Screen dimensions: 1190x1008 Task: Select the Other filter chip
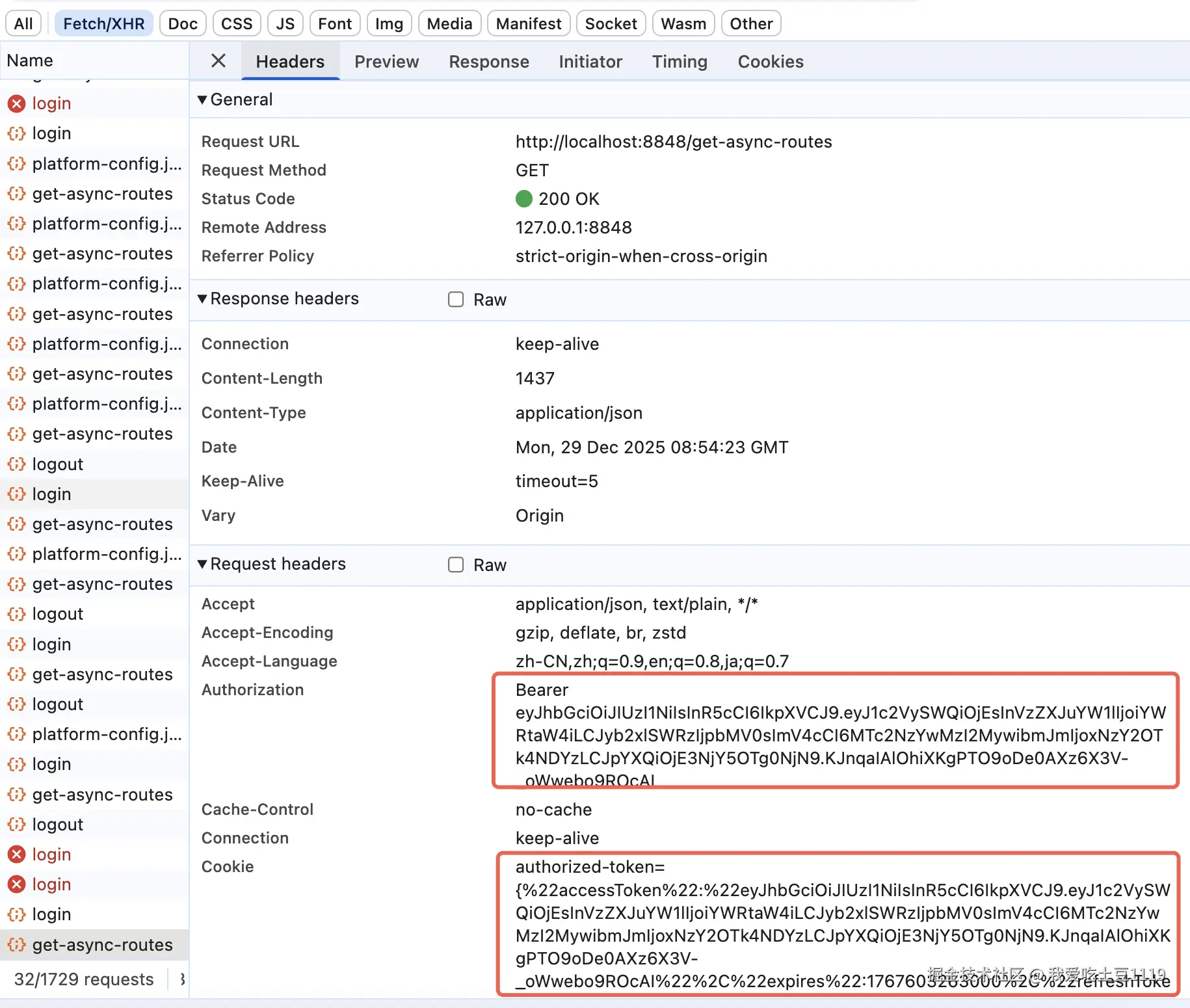(x=751, y=23)
